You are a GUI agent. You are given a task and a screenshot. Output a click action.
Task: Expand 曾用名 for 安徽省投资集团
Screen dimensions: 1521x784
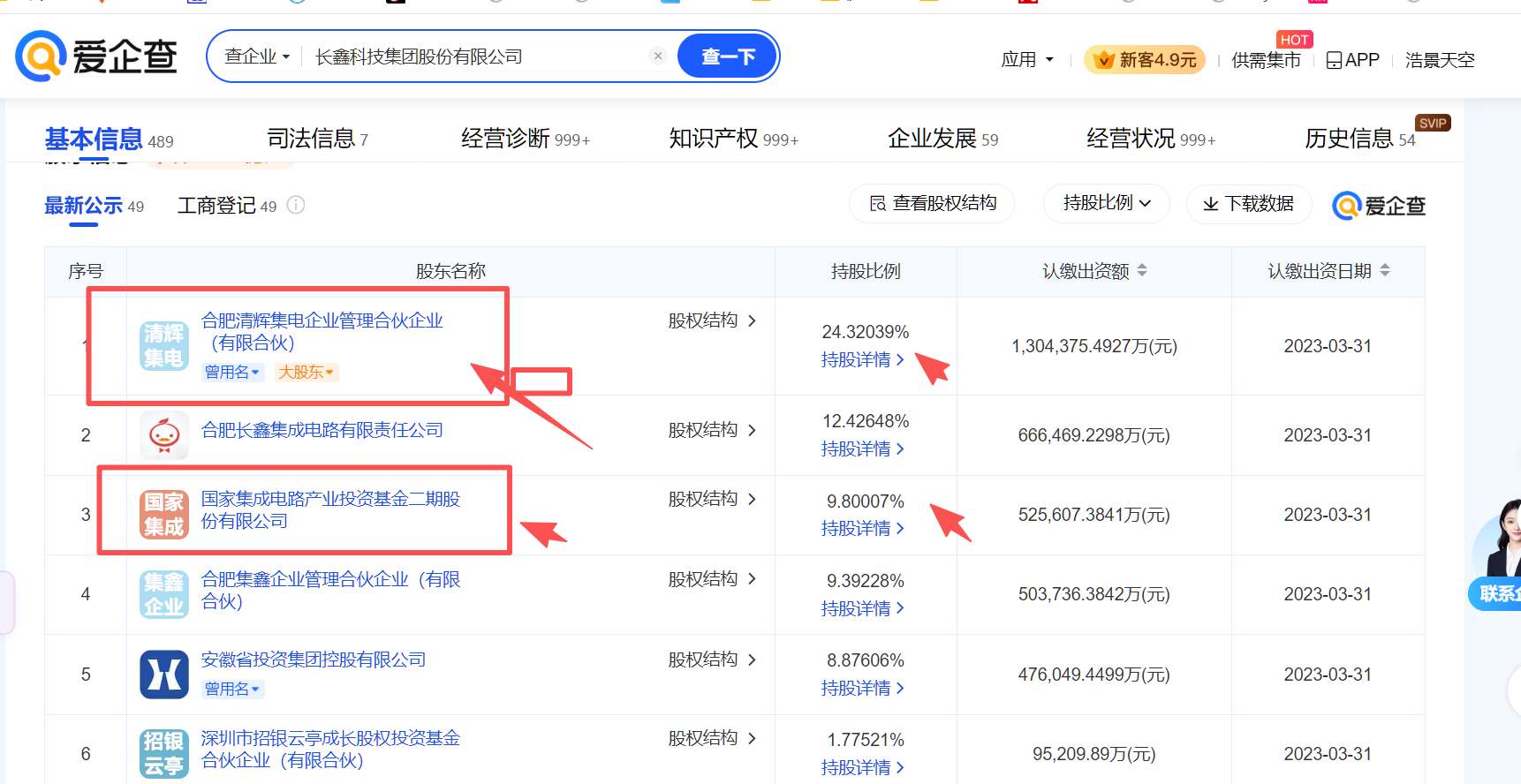point(232,689)
